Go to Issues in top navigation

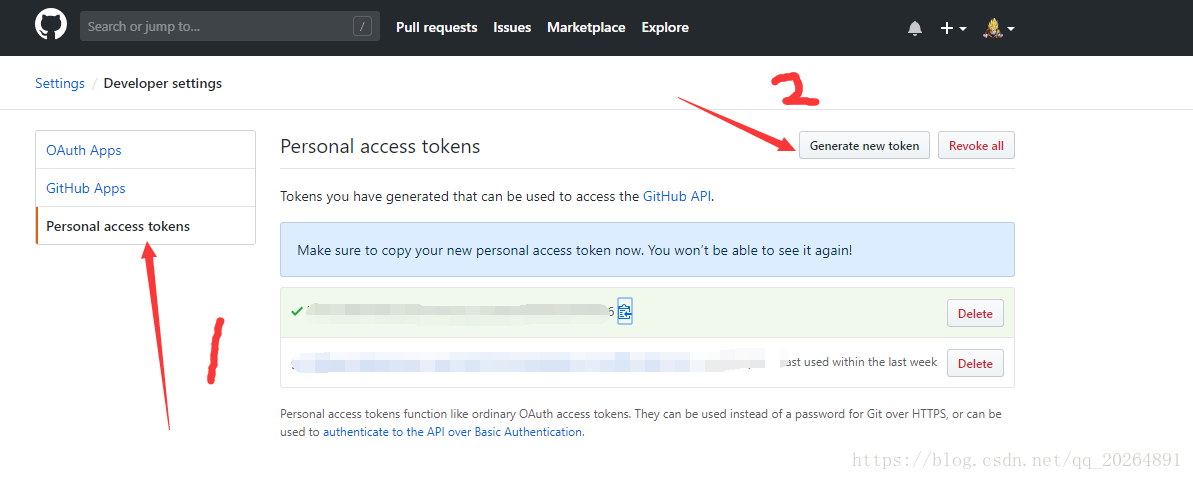coord(512,27)
